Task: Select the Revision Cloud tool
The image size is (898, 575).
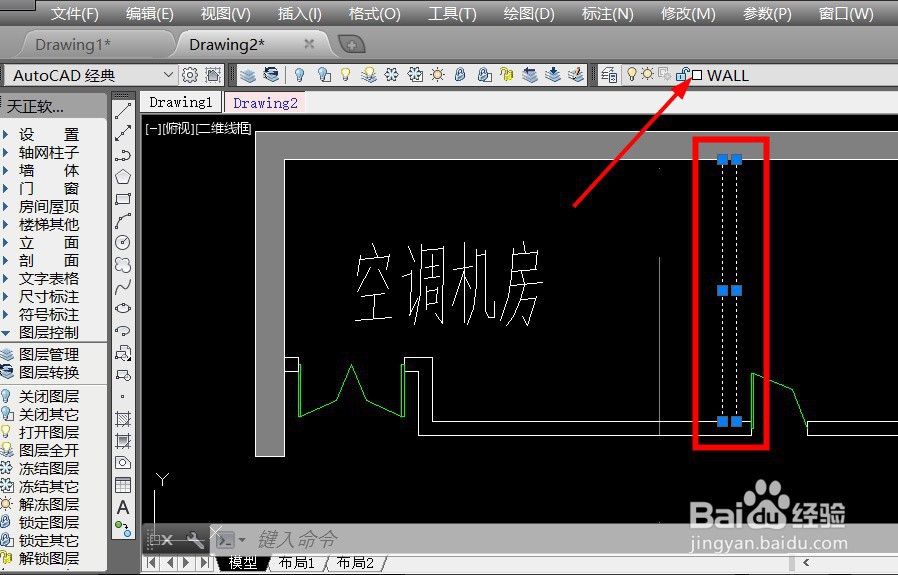Action: tap(123, 265)
